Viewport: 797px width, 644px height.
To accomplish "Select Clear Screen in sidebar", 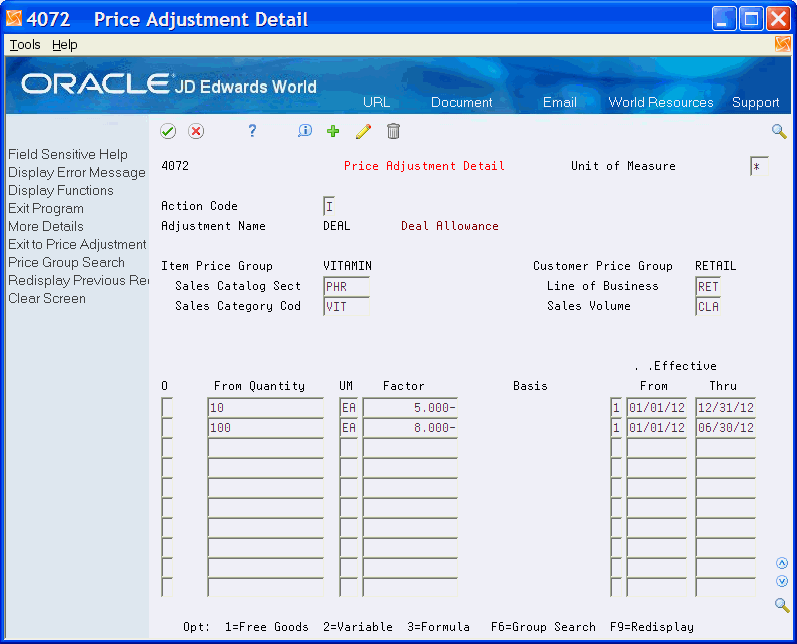I will coord(47,298).
